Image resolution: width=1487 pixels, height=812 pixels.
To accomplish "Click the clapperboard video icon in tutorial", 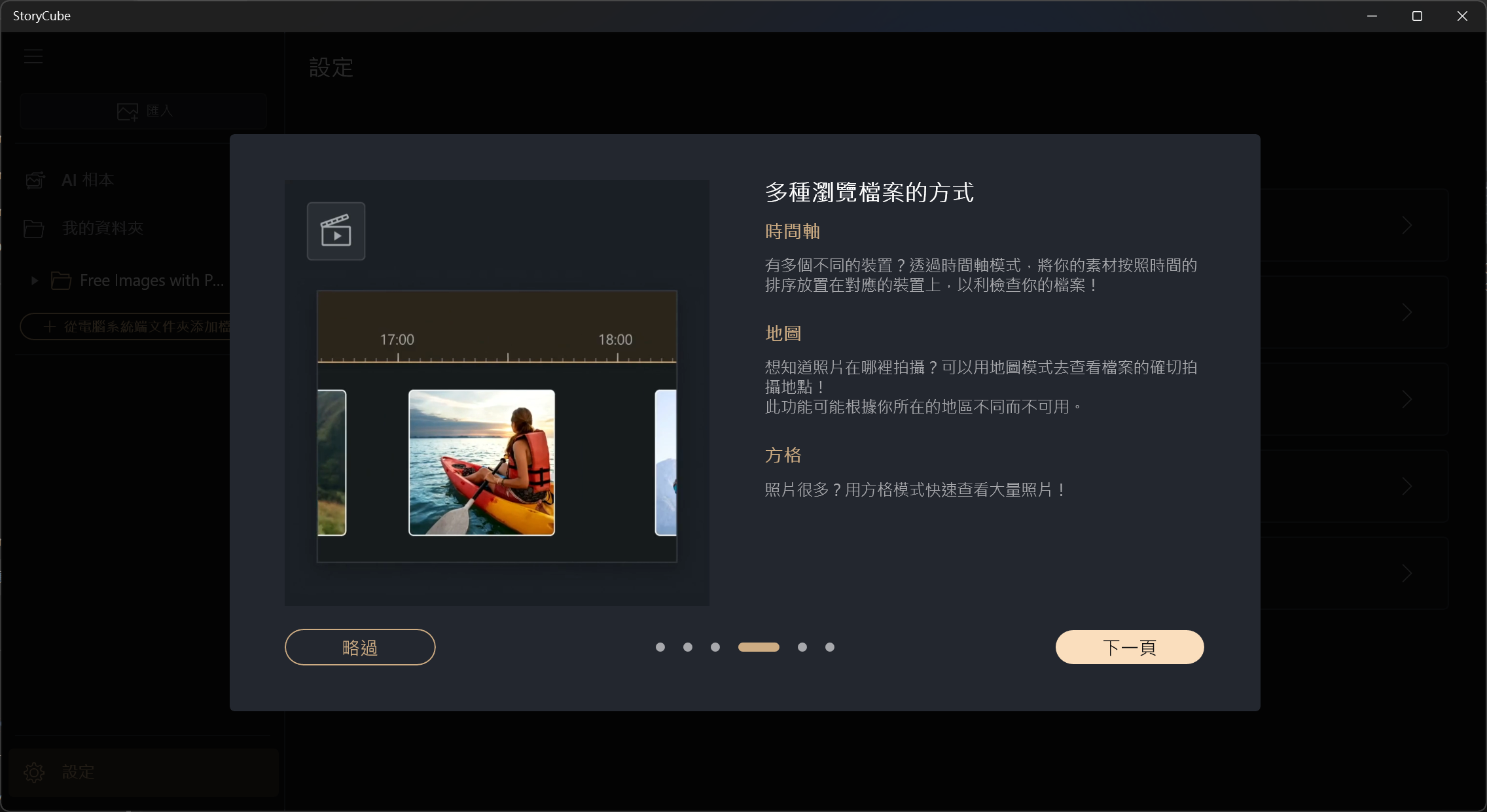I will tap(336, 231).
